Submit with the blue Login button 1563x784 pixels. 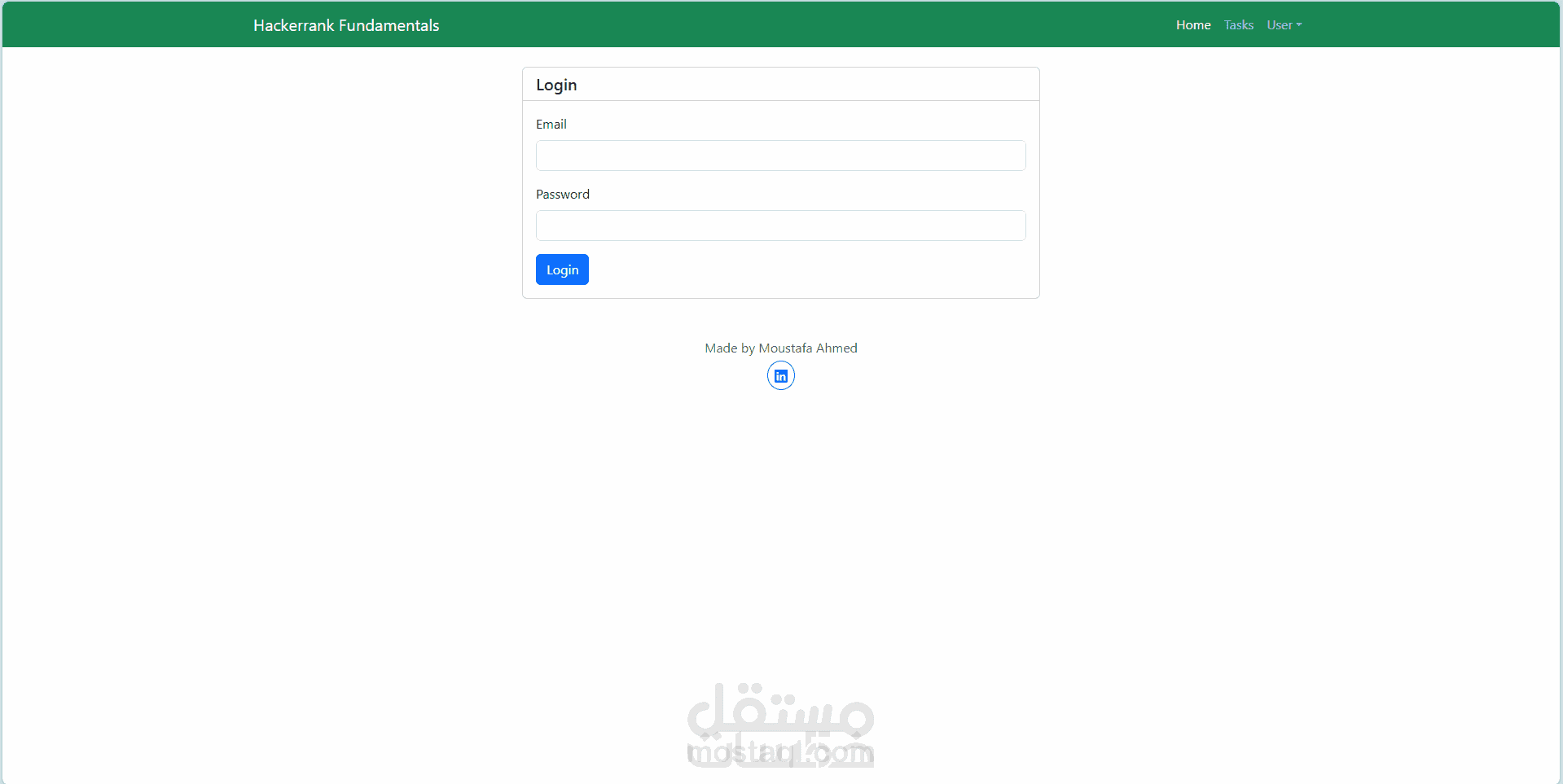click(x=562, y=269)
